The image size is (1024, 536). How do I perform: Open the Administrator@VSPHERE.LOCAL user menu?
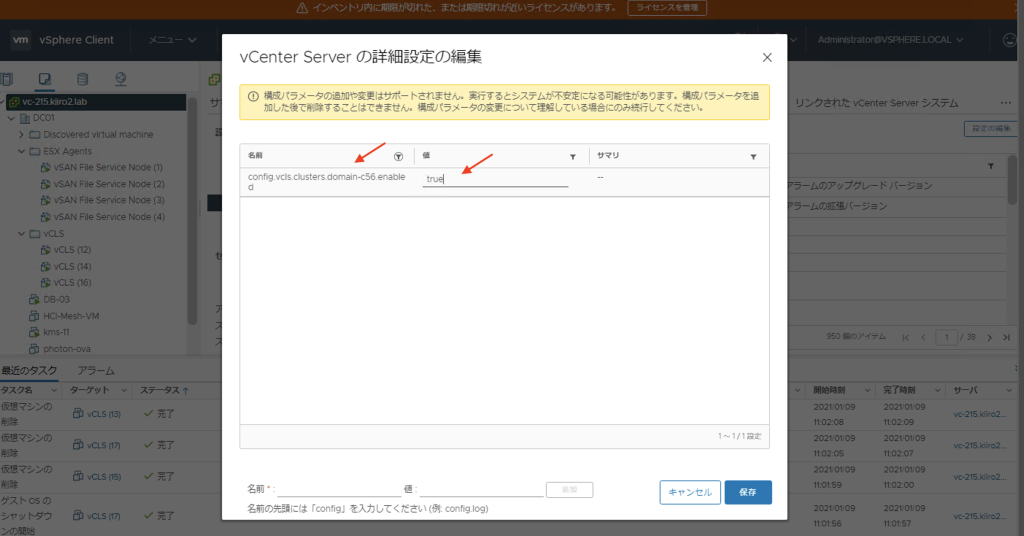click(890, 40)
